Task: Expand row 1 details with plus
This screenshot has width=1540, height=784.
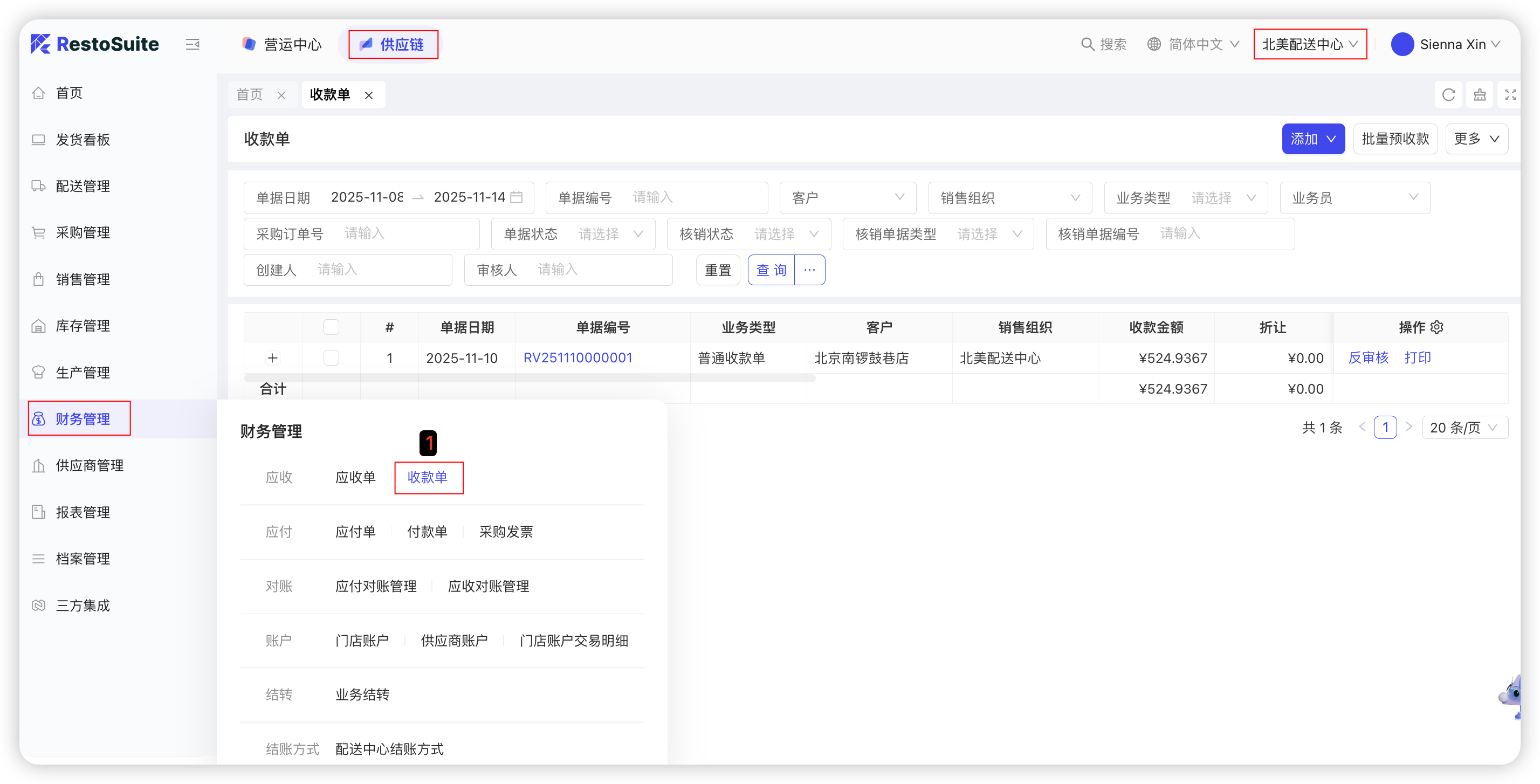Action: tap(273, 357)
